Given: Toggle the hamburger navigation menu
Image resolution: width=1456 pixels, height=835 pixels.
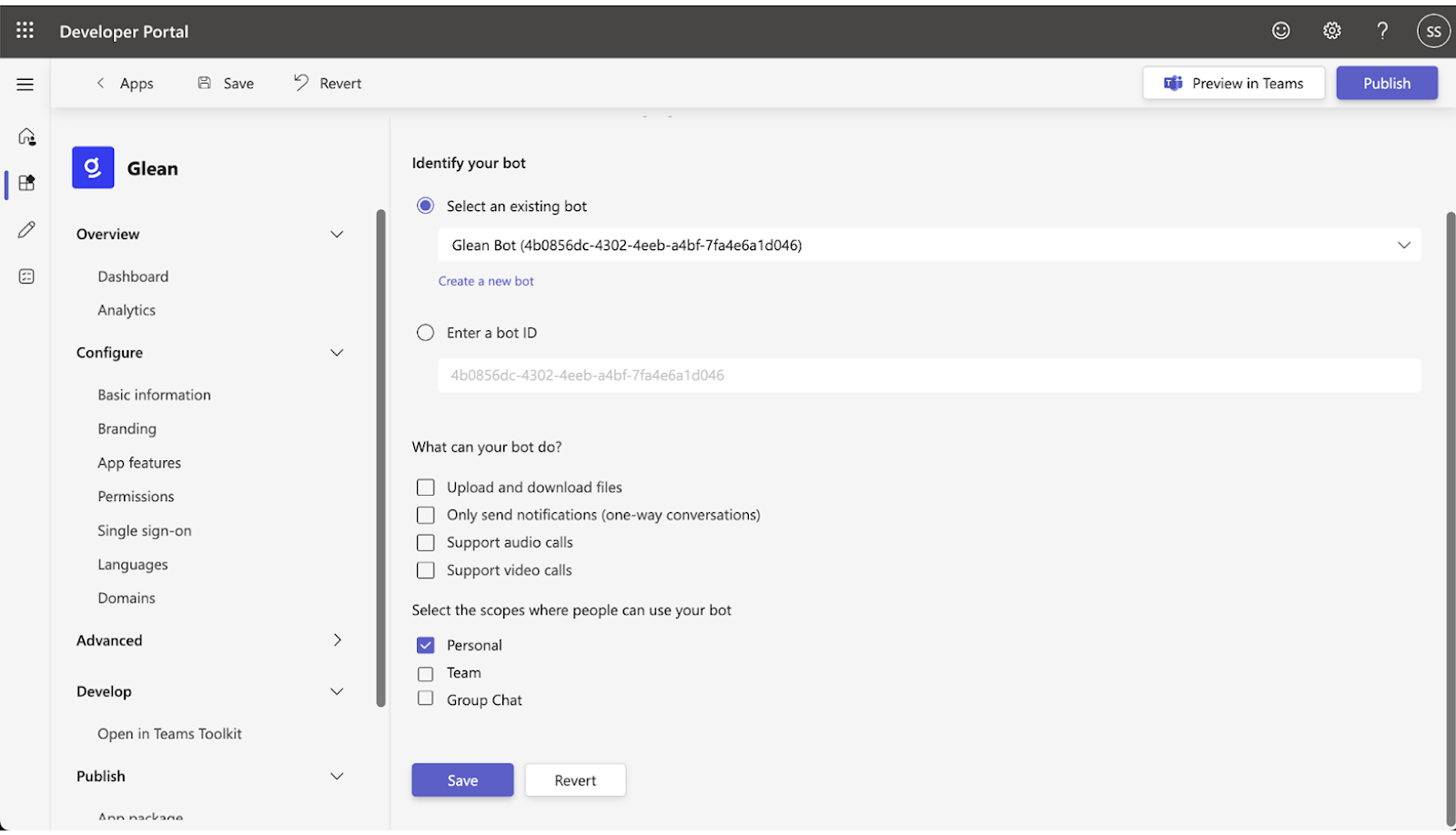Looking at the screenshot, I should [x=25, y=85].
